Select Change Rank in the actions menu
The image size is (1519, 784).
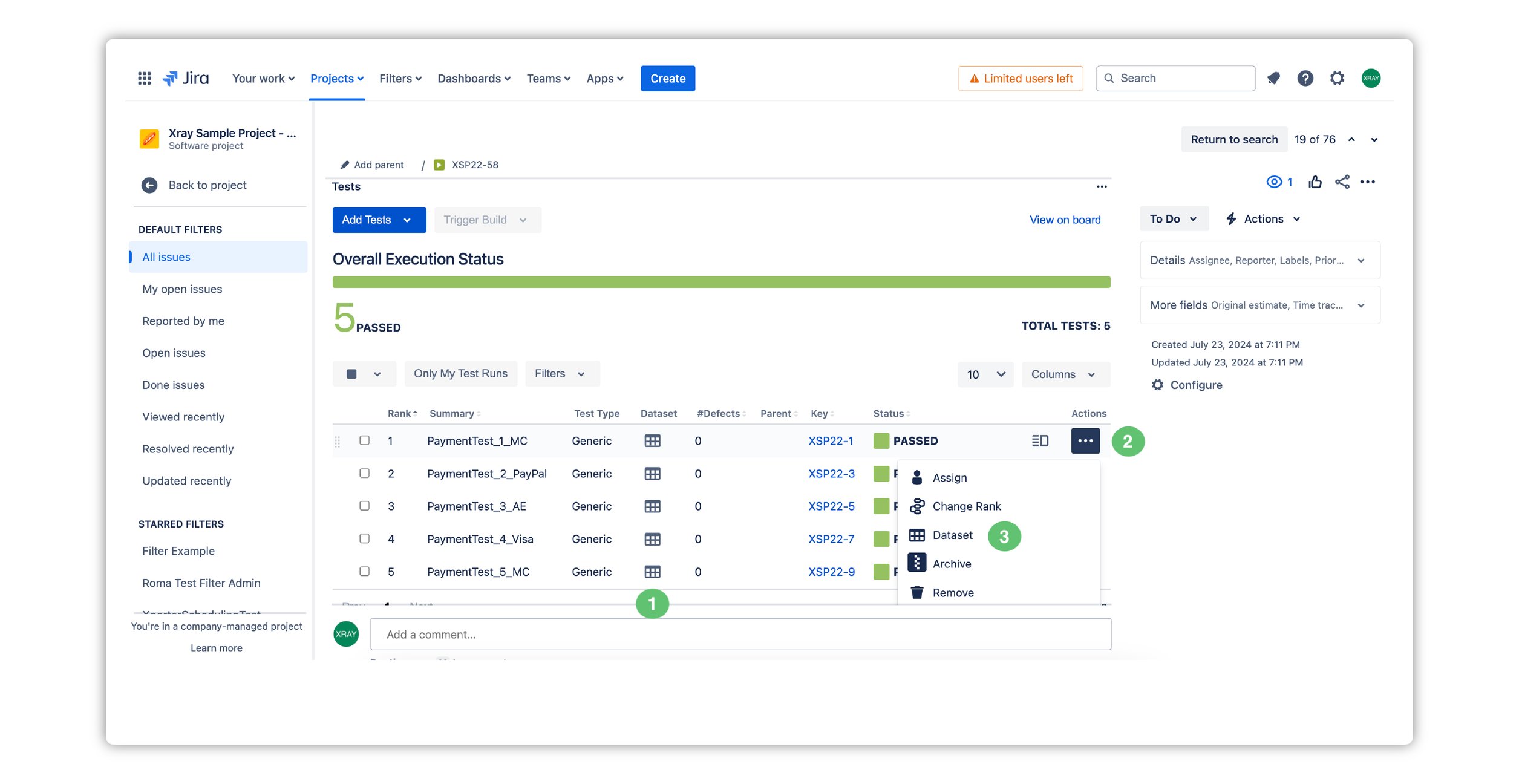tap(965, 506)
